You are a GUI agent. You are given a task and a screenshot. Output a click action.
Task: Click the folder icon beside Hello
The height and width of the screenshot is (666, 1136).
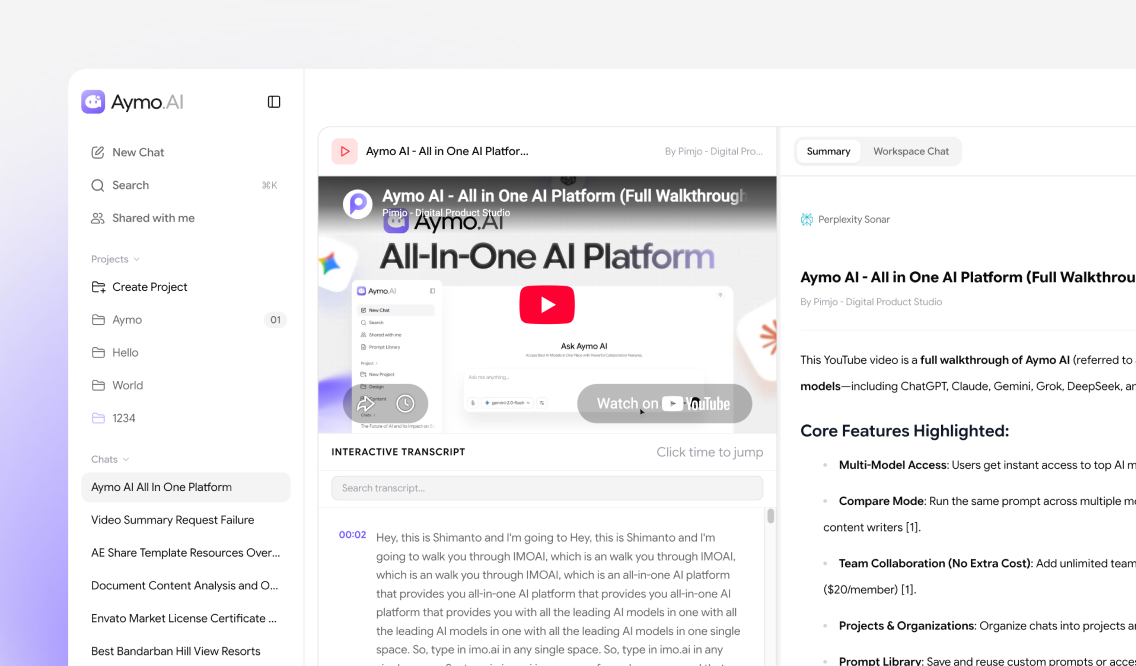click(x=98, y=352)
